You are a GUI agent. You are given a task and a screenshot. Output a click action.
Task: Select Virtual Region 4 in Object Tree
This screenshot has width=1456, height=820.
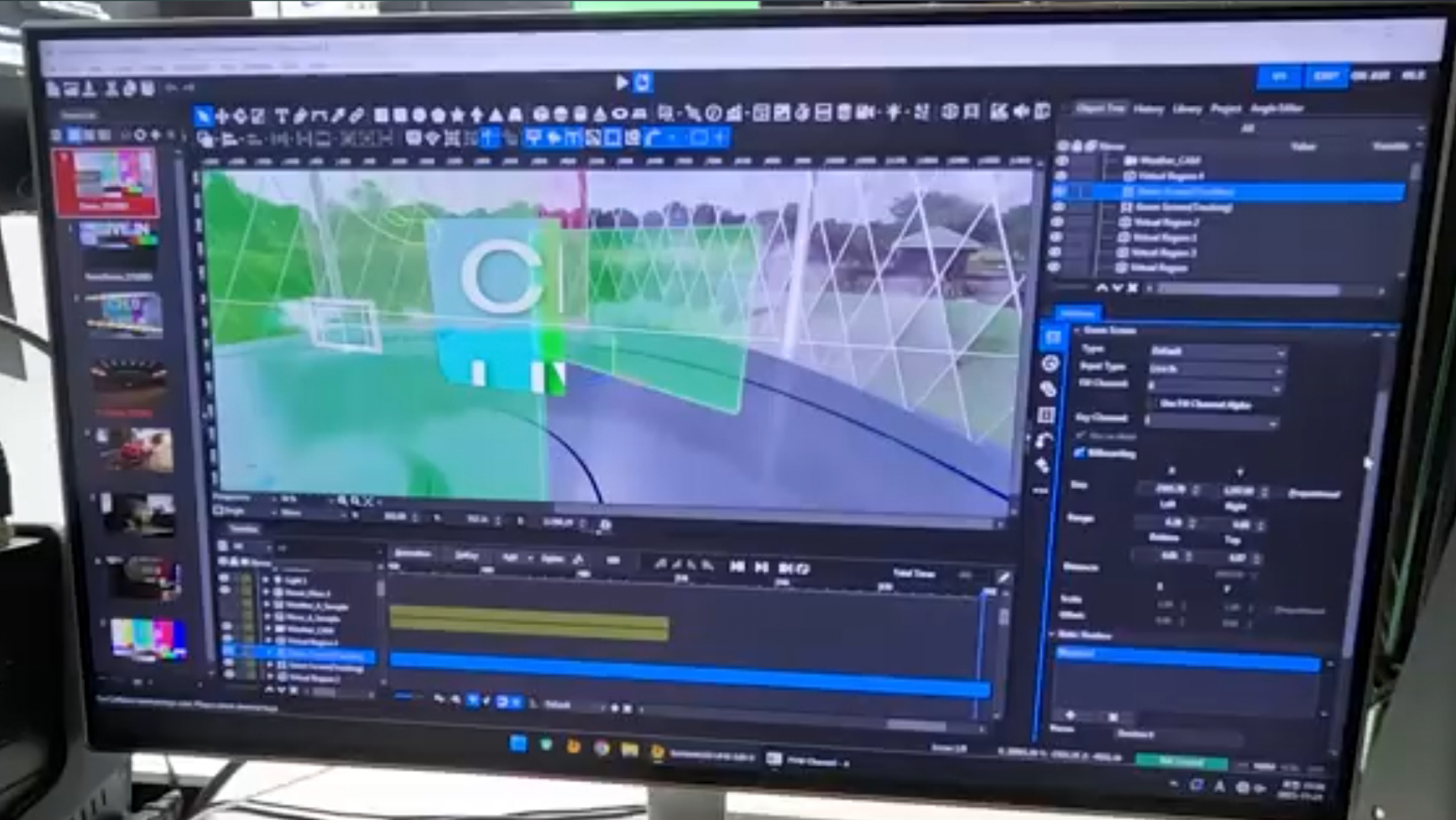point(1171,176)
